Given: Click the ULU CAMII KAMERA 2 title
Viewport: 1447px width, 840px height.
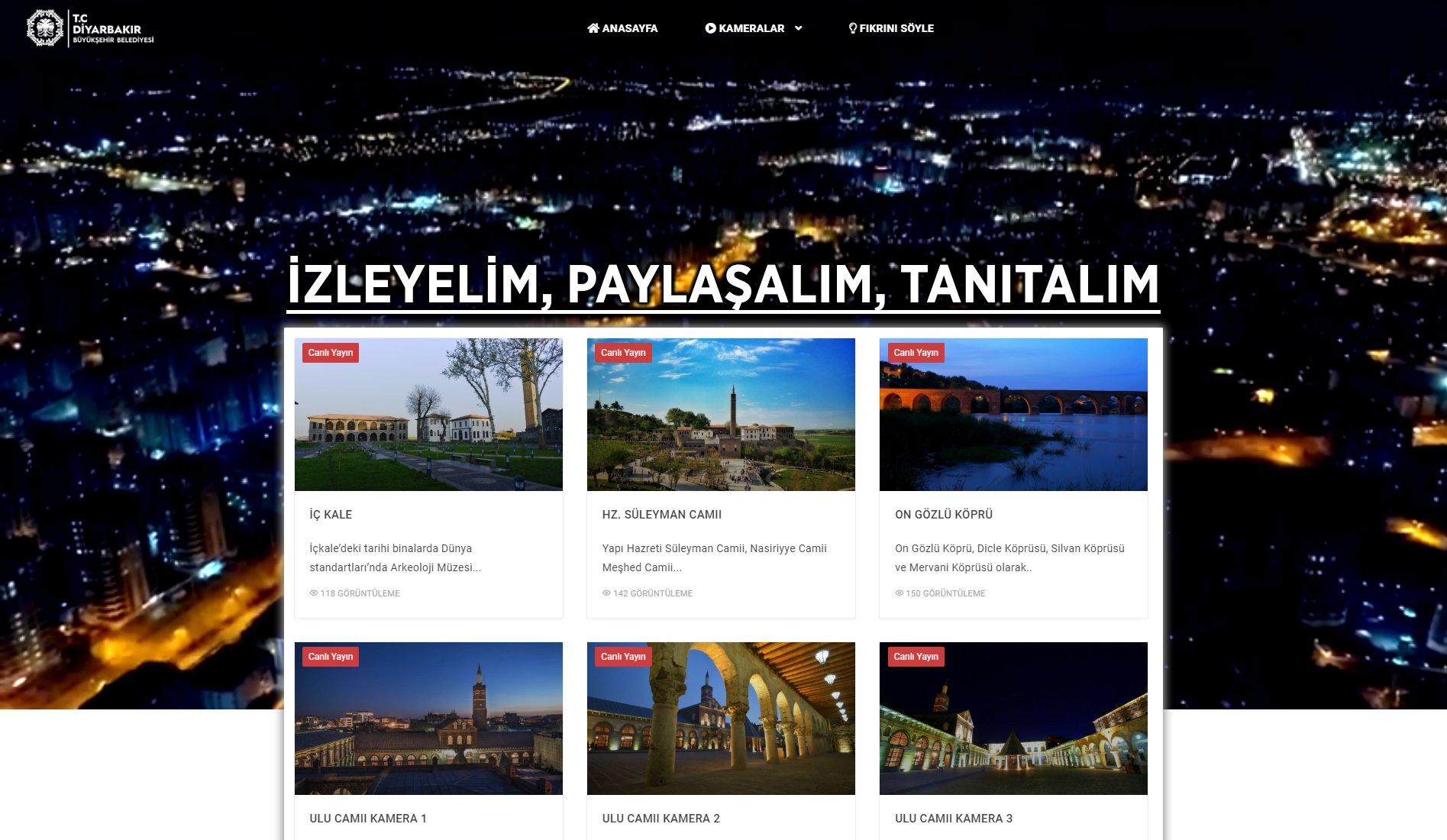Looking at the screenshot, I should pos(661,819).
